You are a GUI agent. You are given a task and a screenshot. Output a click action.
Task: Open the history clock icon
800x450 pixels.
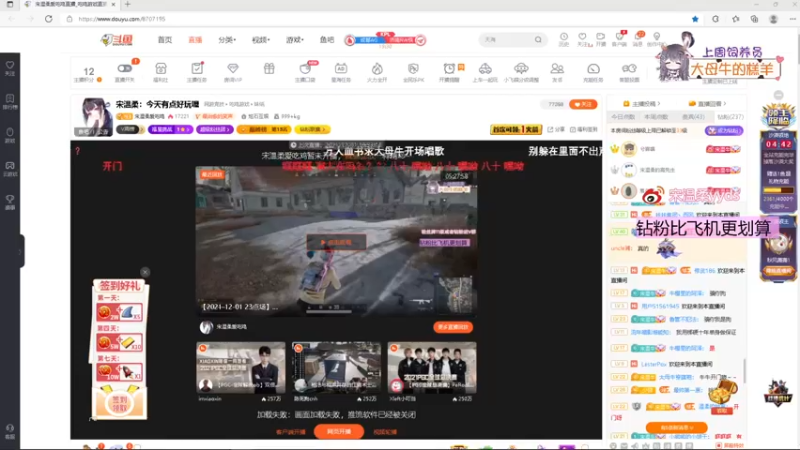[x=564, y=39]
